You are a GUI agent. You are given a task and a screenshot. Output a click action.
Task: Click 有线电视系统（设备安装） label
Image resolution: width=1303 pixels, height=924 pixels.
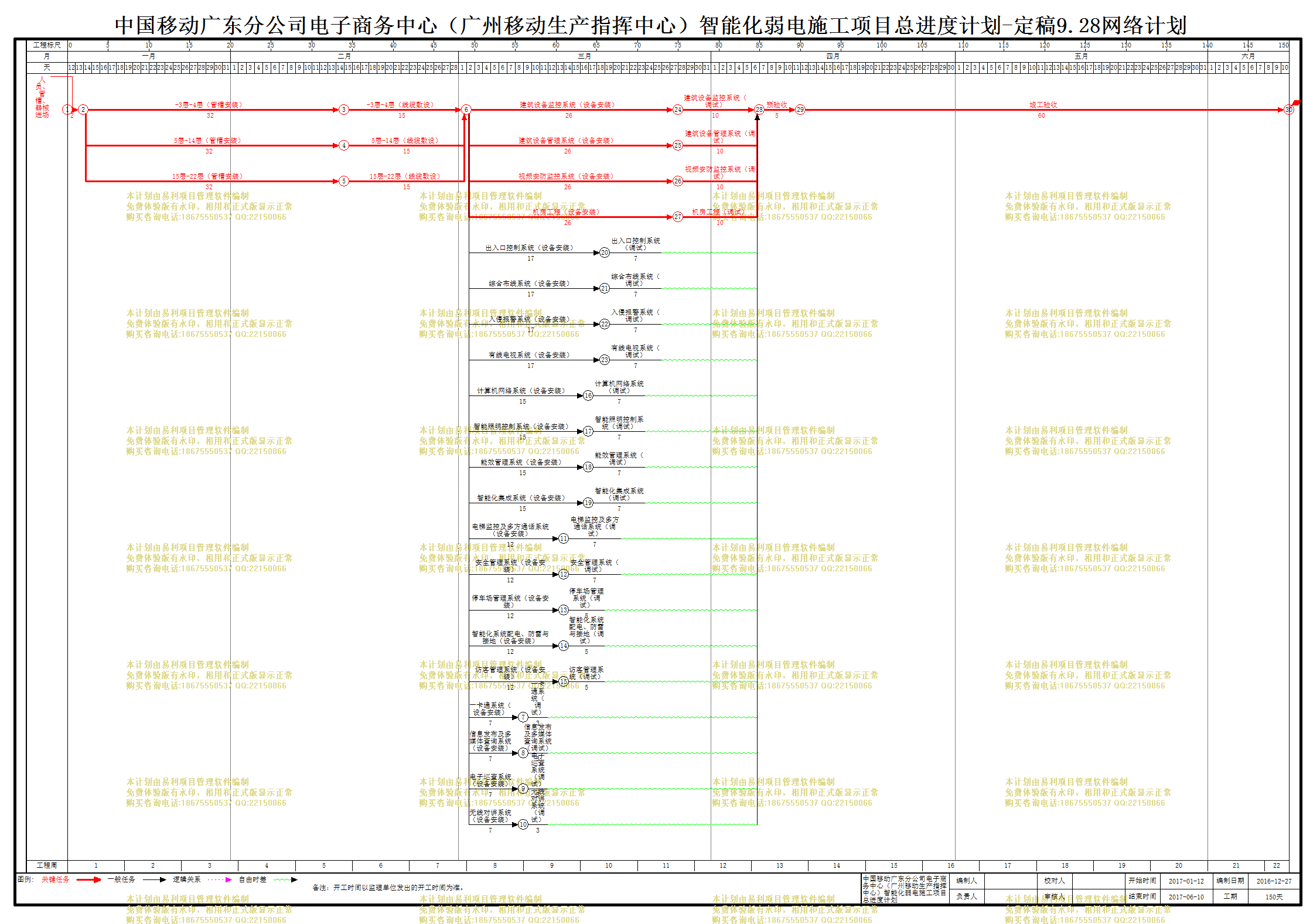[530, 355]
